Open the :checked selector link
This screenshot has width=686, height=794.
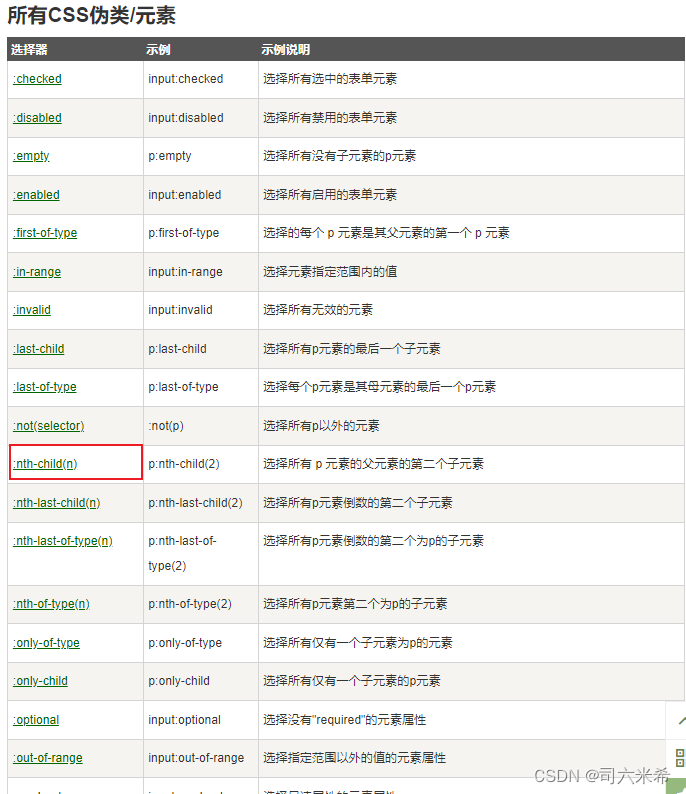click(x=37, y=79)
